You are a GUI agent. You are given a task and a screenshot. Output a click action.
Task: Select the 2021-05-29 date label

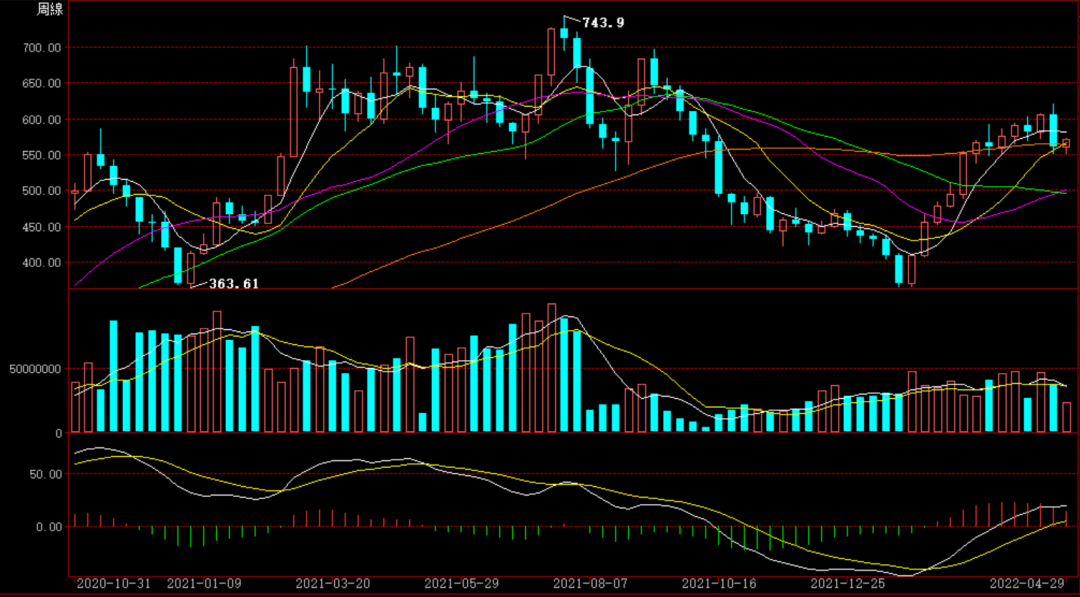point(461,583)
